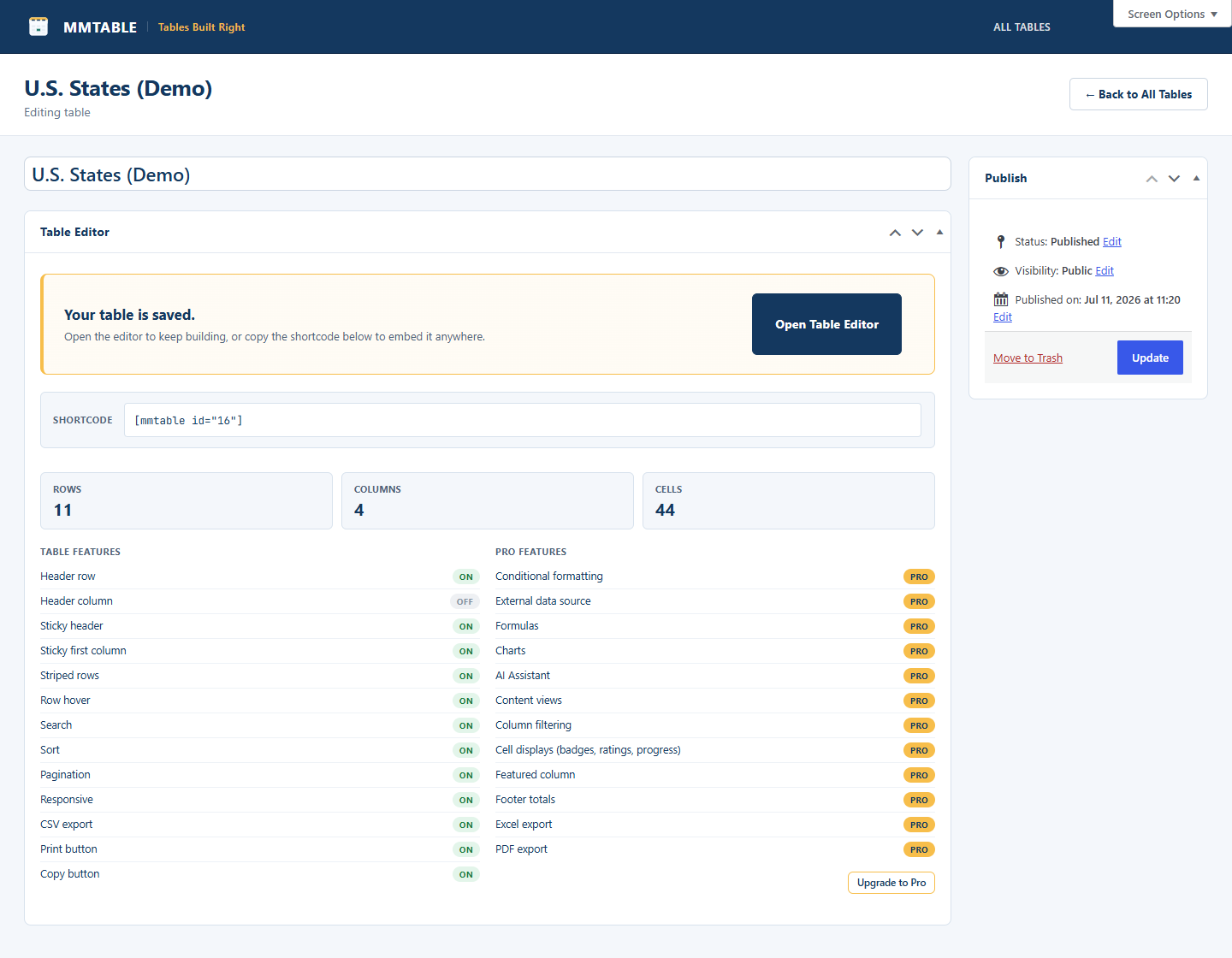
Task: Go back to All Tables
Action: click(1138, 94)
